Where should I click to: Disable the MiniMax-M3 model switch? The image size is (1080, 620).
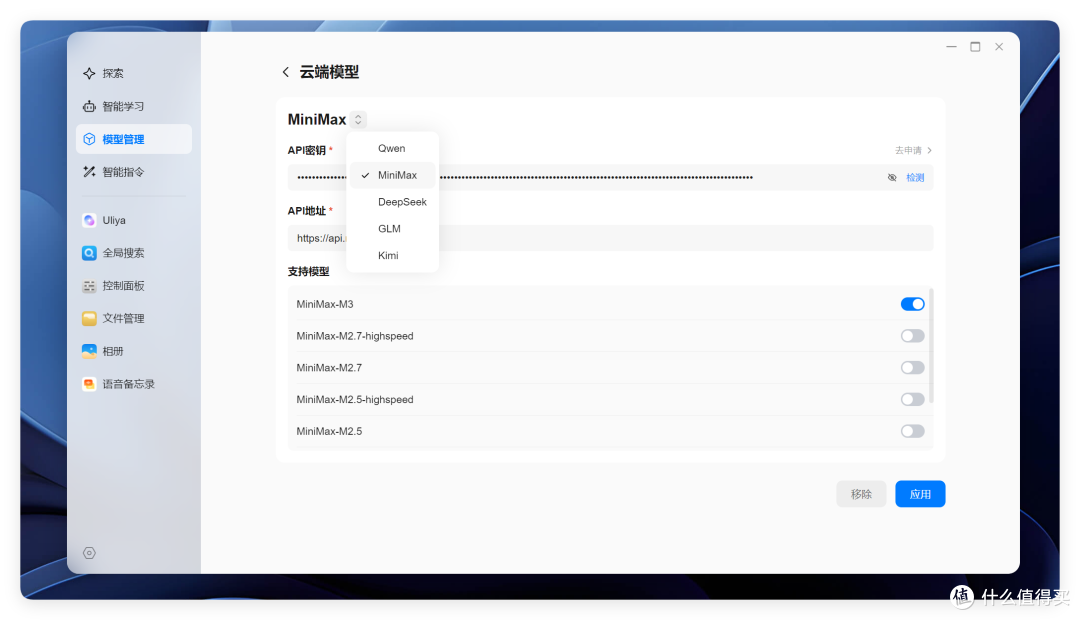(x=913, y=304)
